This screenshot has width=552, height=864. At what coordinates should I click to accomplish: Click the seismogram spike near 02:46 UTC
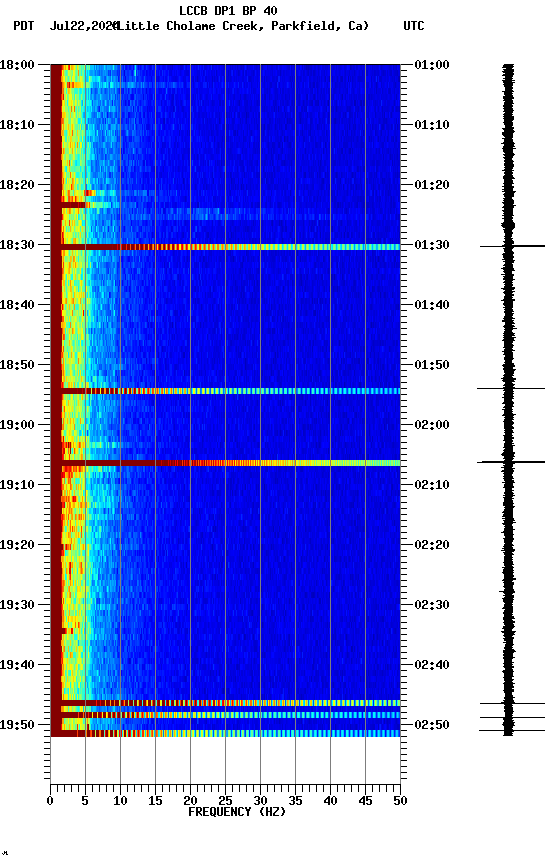pyautogui.click(x=512, y=704)
